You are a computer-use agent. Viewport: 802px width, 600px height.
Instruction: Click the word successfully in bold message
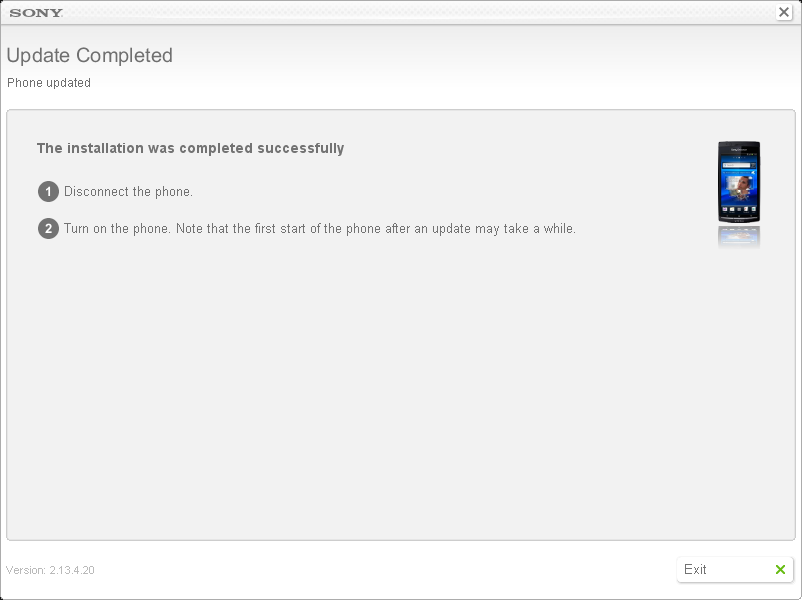(x=301, y=148)
